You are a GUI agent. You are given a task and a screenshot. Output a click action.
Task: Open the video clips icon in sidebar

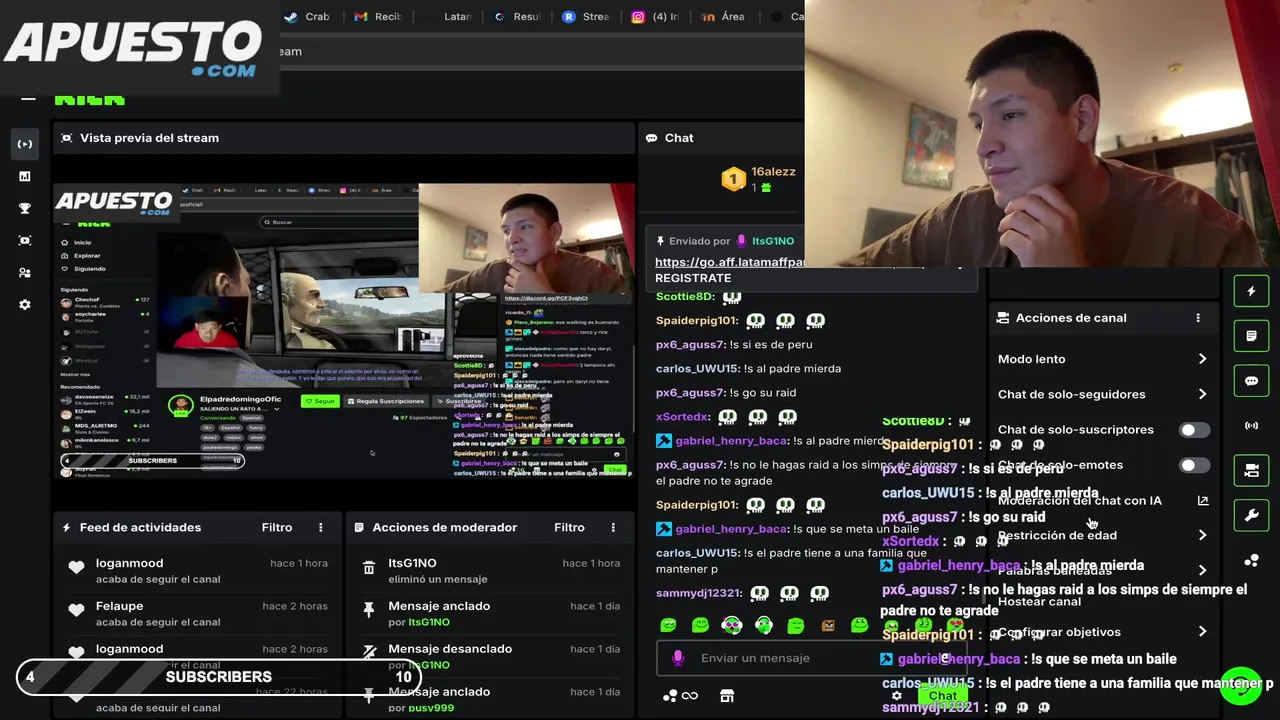pos(25,240)
